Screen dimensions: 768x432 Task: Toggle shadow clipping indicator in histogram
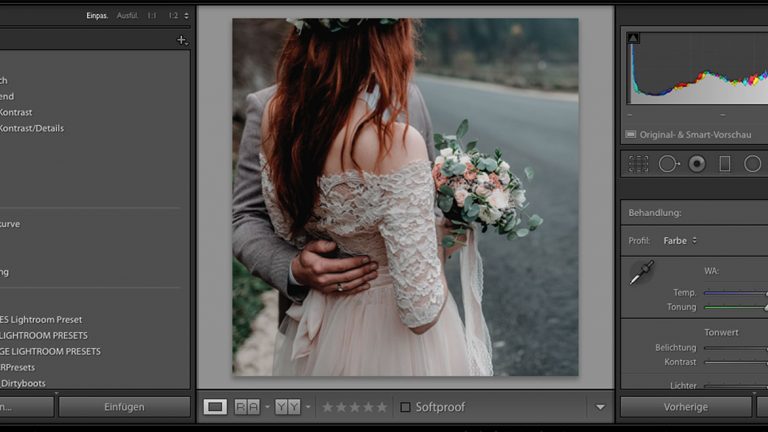pos(632,38)
